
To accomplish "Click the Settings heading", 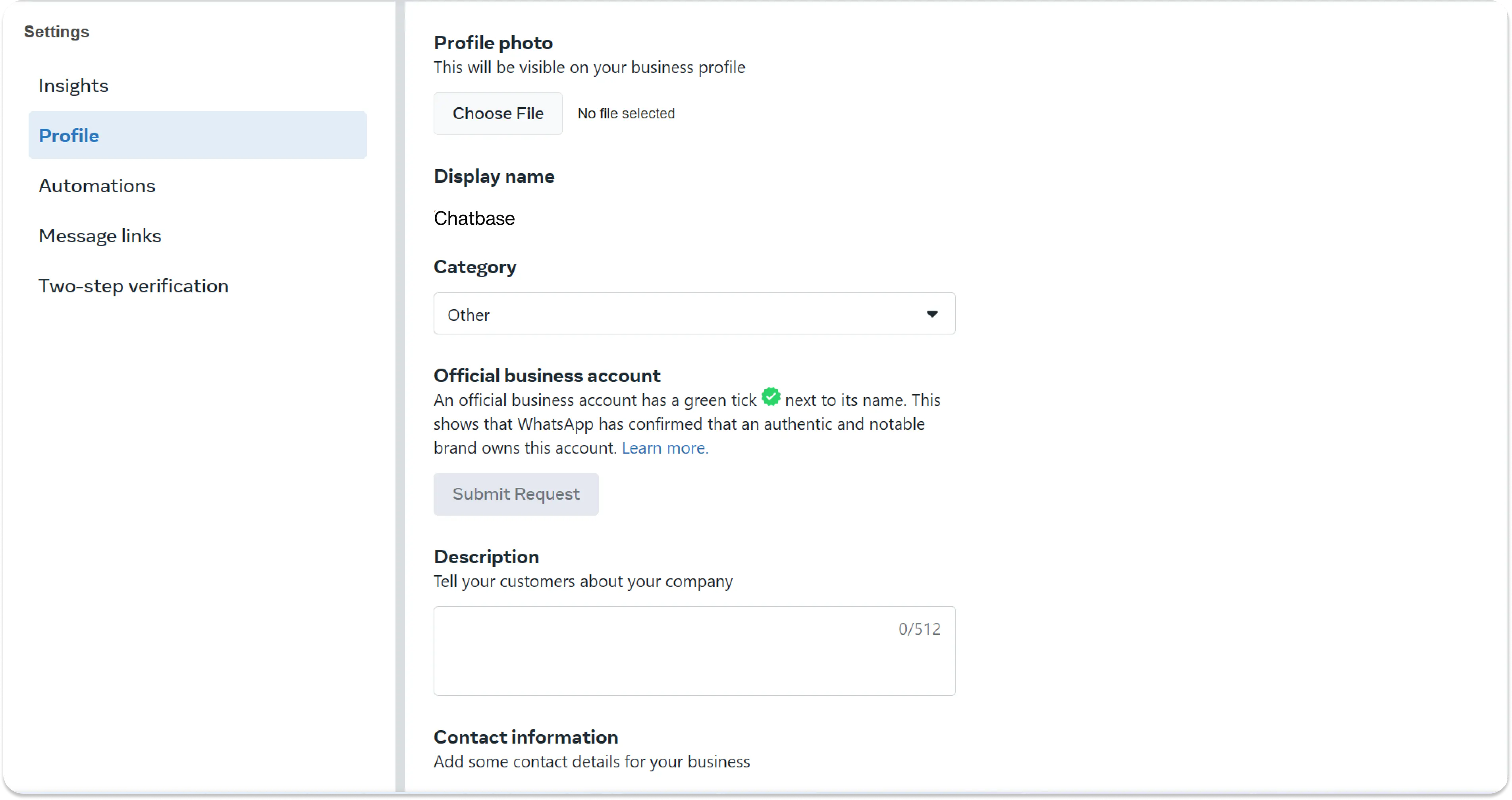I will point(56,32).
